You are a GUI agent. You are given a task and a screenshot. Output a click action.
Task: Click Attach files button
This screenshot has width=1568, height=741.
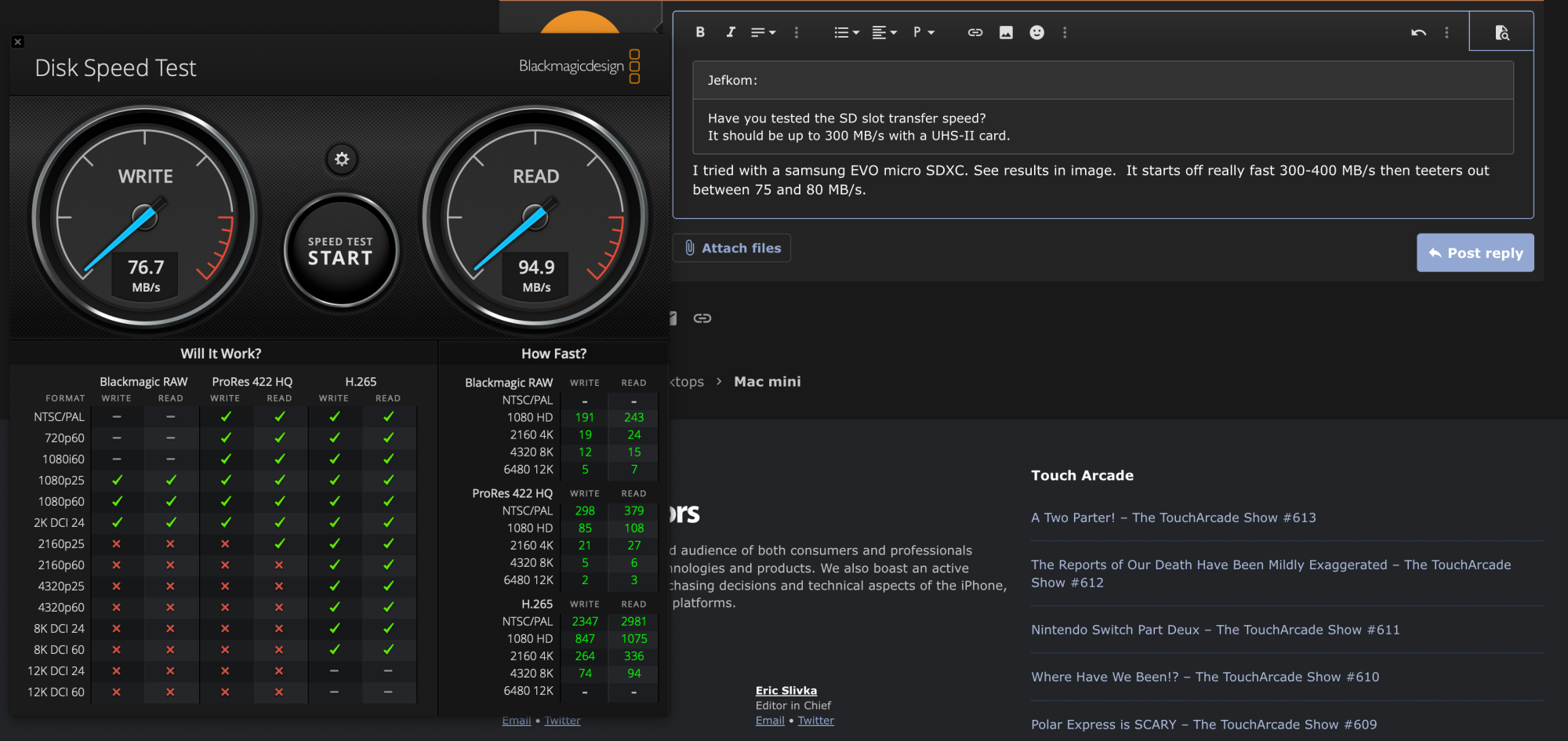point(732,248)
